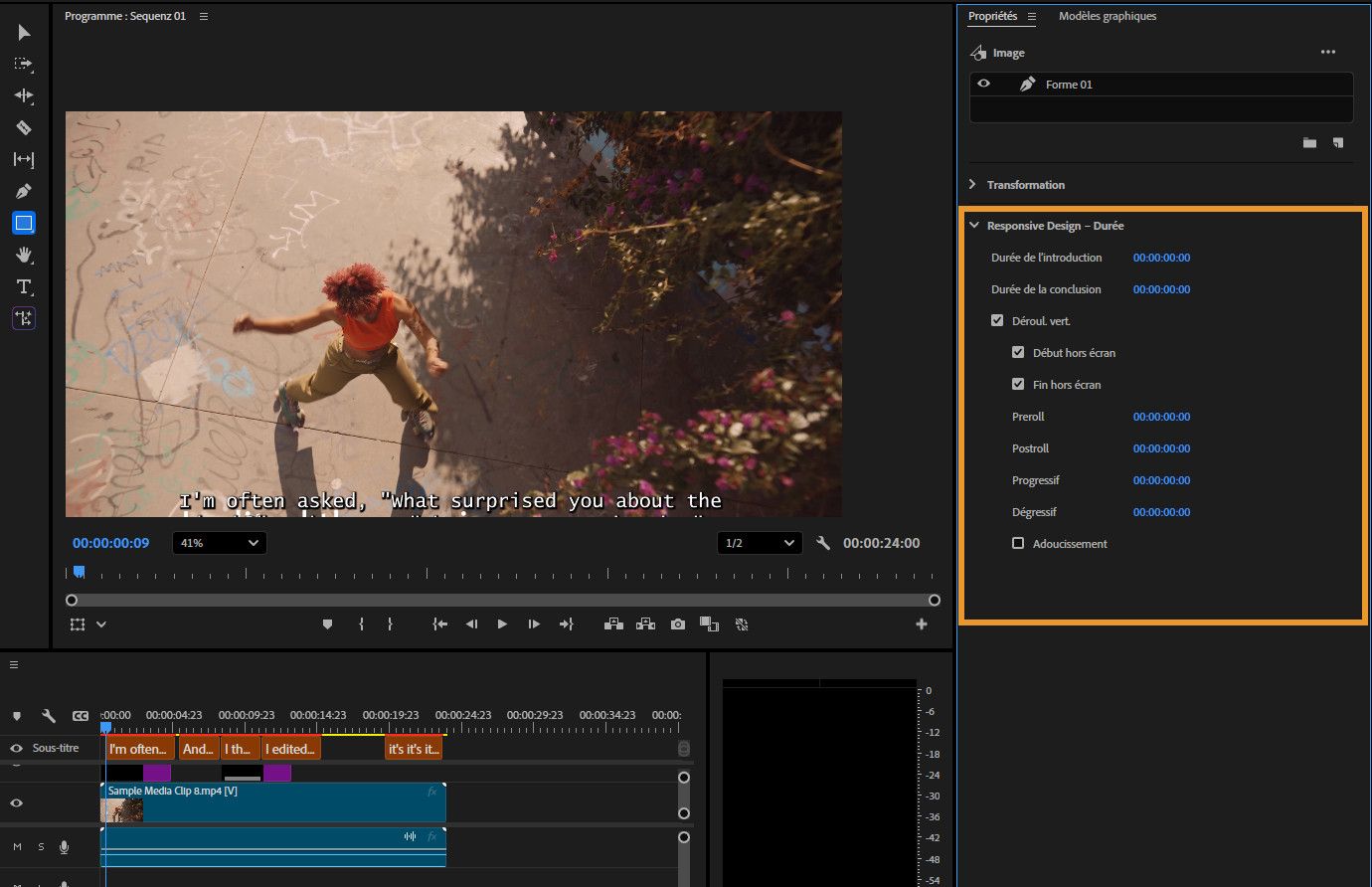Select the Hand tool
The width and height of the screenshot is (1372, 887).
coord(24,256)
